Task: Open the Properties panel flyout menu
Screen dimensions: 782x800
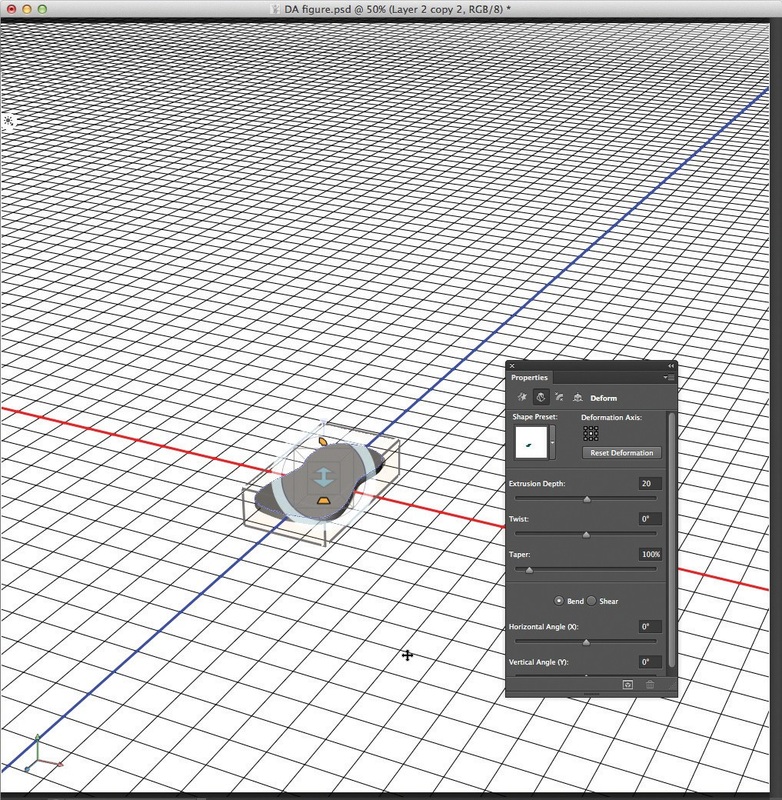Action: (669, 378)
